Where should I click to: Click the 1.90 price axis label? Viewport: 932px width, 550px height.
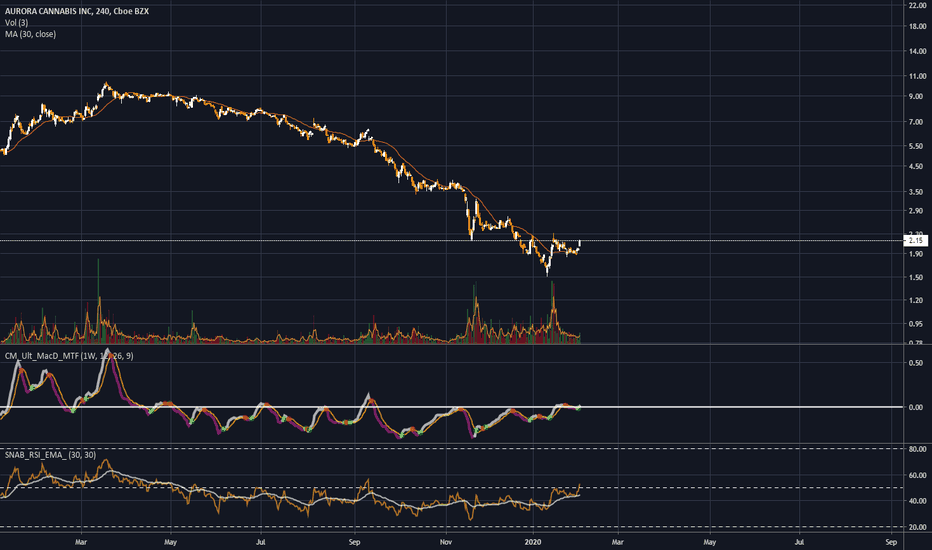tap(915, 254)
